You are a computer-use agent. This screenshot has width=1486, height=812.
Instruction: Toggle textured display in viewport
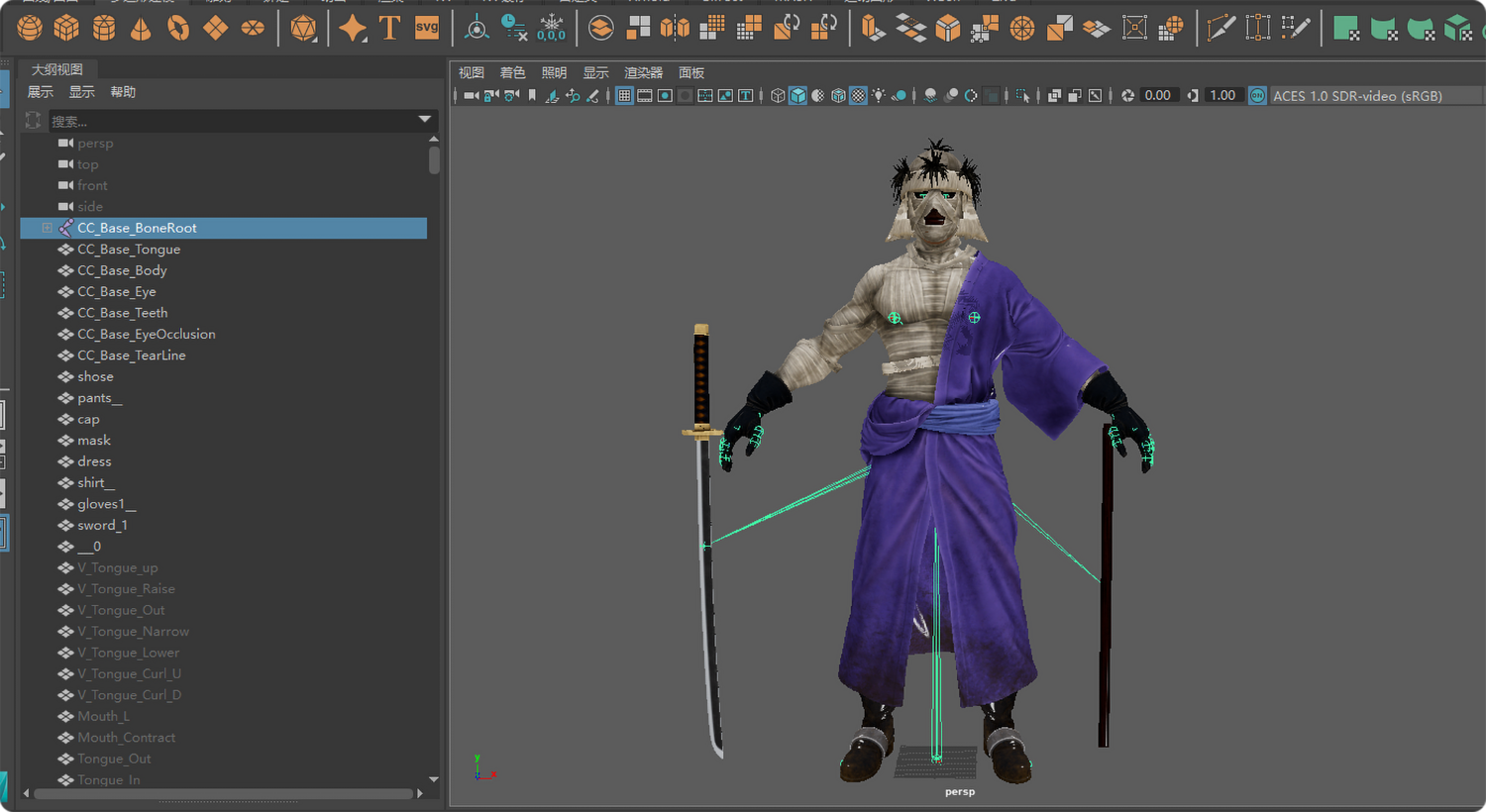[x=858, y=96]
